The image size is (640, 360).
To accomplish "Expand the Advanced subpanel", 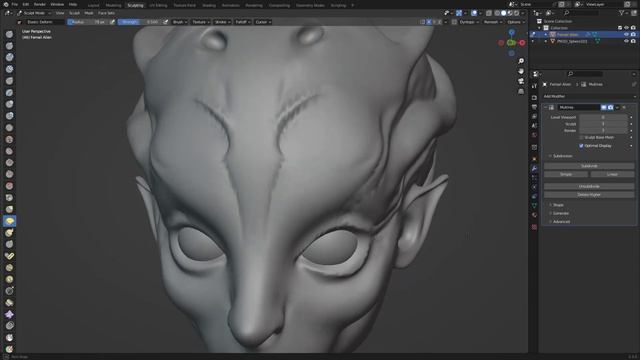I will [x=561, y=222].
